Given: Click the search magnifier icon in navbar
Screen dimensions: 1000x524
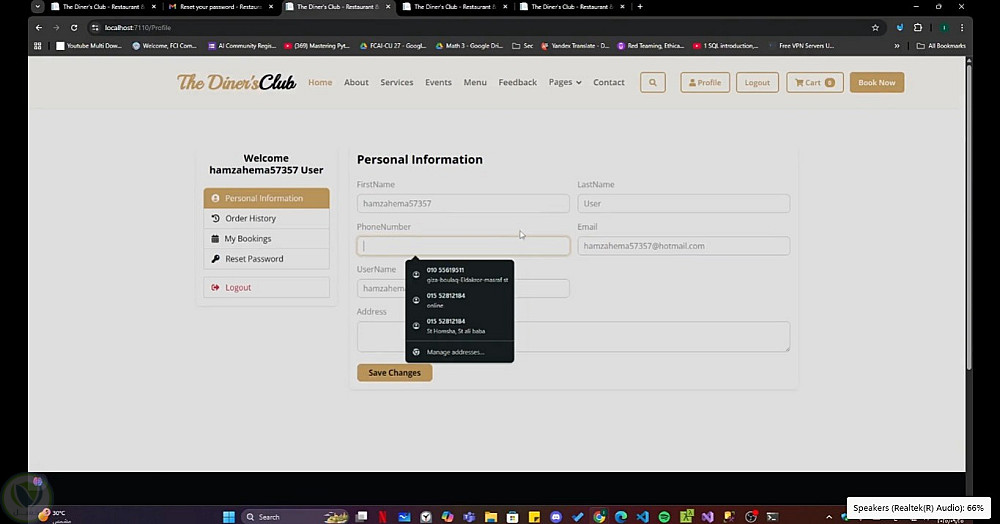Looking at the screenshot, I should (x=652, y=82).
